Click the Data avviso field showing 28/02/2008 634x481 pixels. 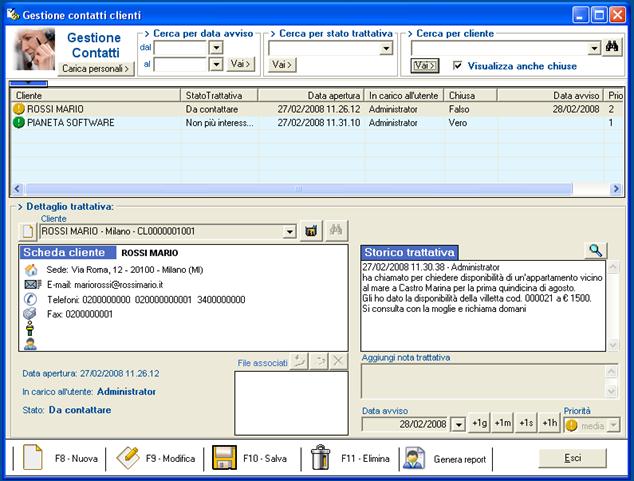pyautogui.click(x=406, y=424)
